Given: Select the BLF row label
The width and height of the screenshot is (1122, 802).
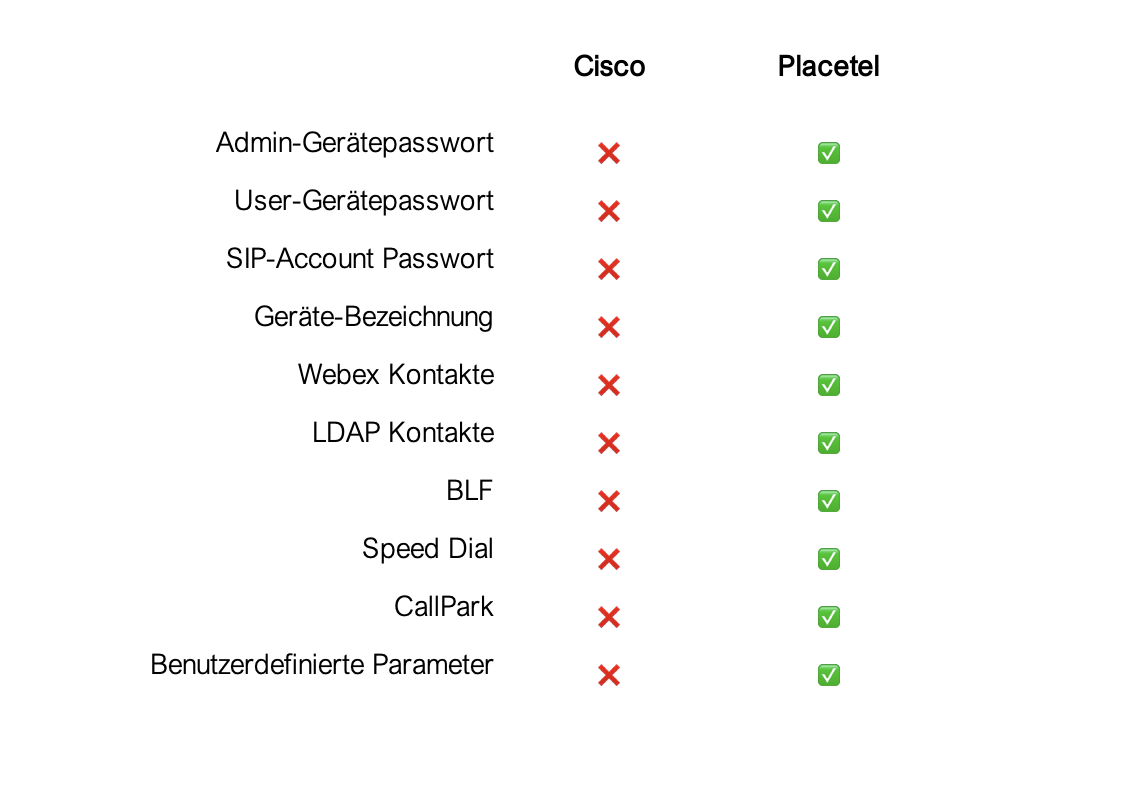Looking at the screenshot, I should click(x=469, y=491).
